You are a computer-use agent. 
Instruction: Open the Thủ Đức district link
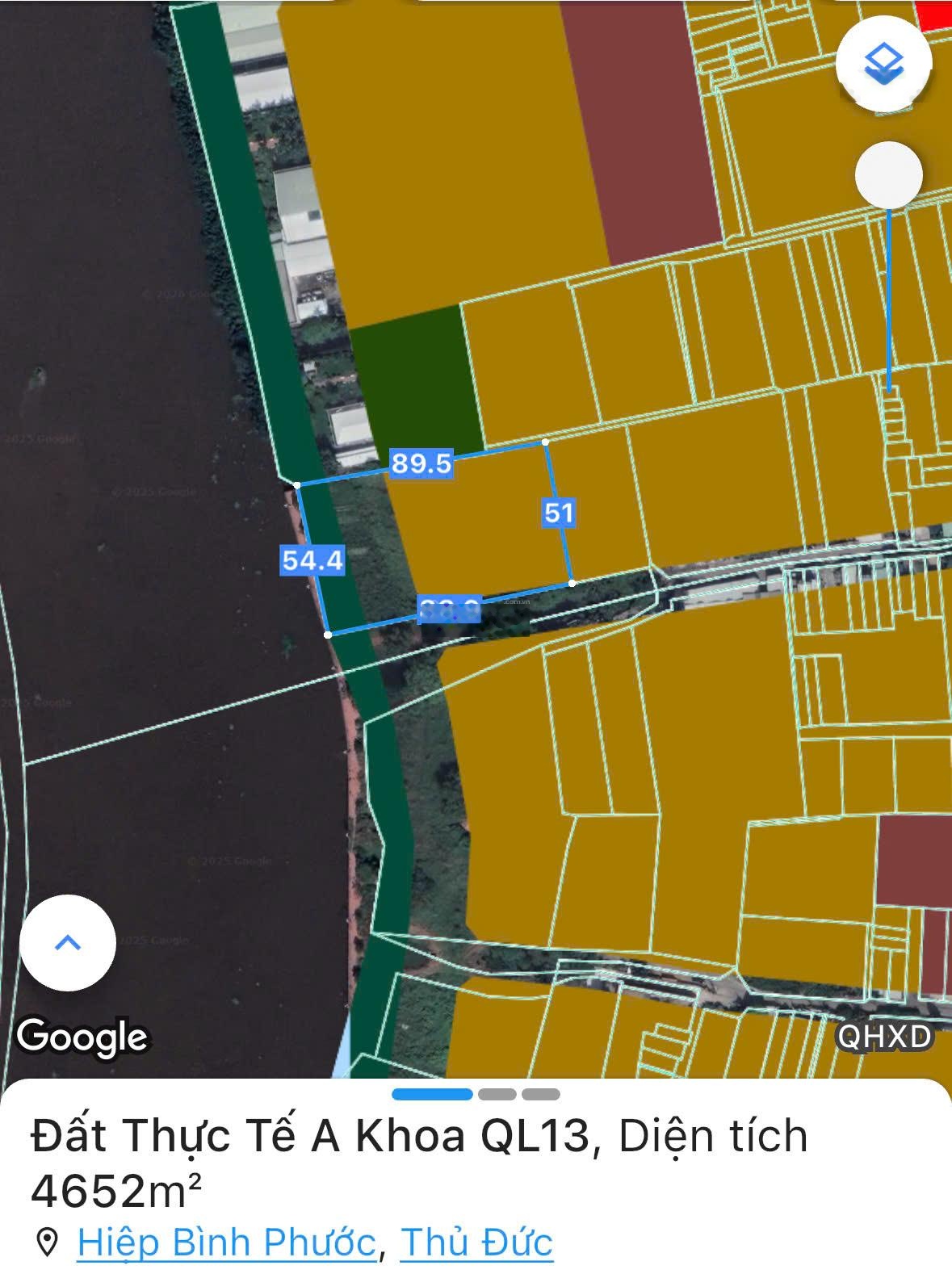[x=476, y=1242]
